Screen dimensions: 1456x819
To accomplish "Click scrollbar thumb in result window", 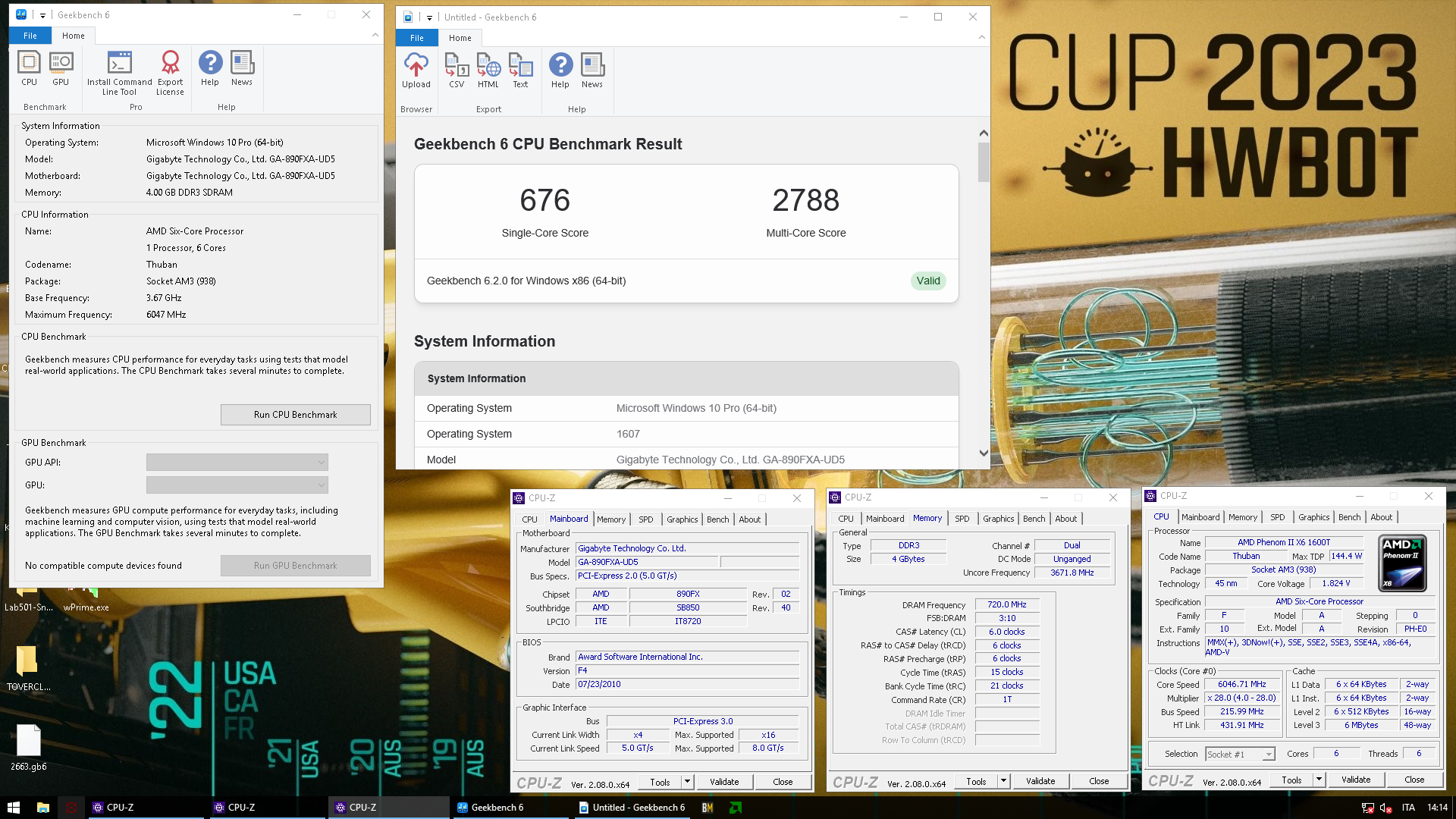I will pyautogui.click(x=984, y=162).
